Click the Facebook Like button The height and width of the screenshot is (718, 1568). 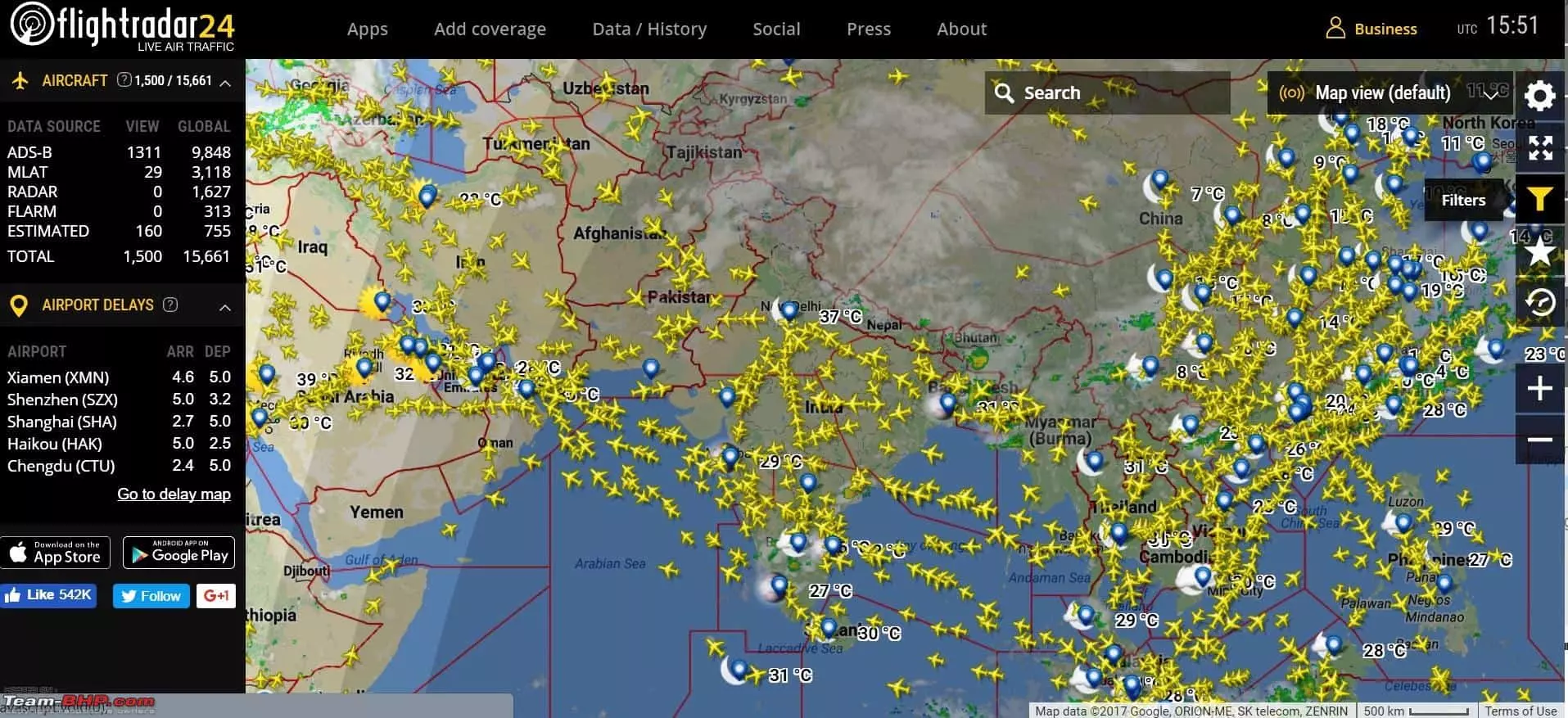49,595
